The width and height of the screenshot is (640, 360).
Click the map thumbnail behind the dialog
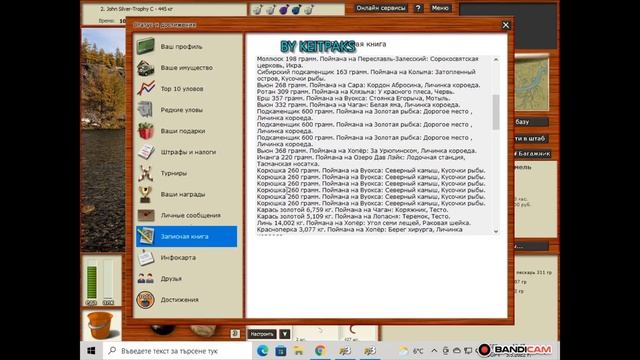532,84
